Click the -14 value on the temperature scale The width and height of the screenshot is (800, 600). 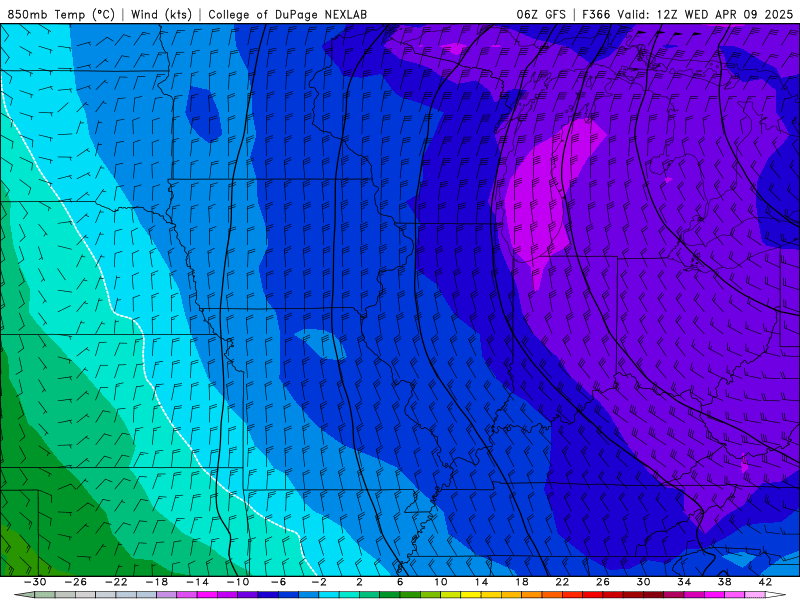pyautogui.click(x=197, y=582)
